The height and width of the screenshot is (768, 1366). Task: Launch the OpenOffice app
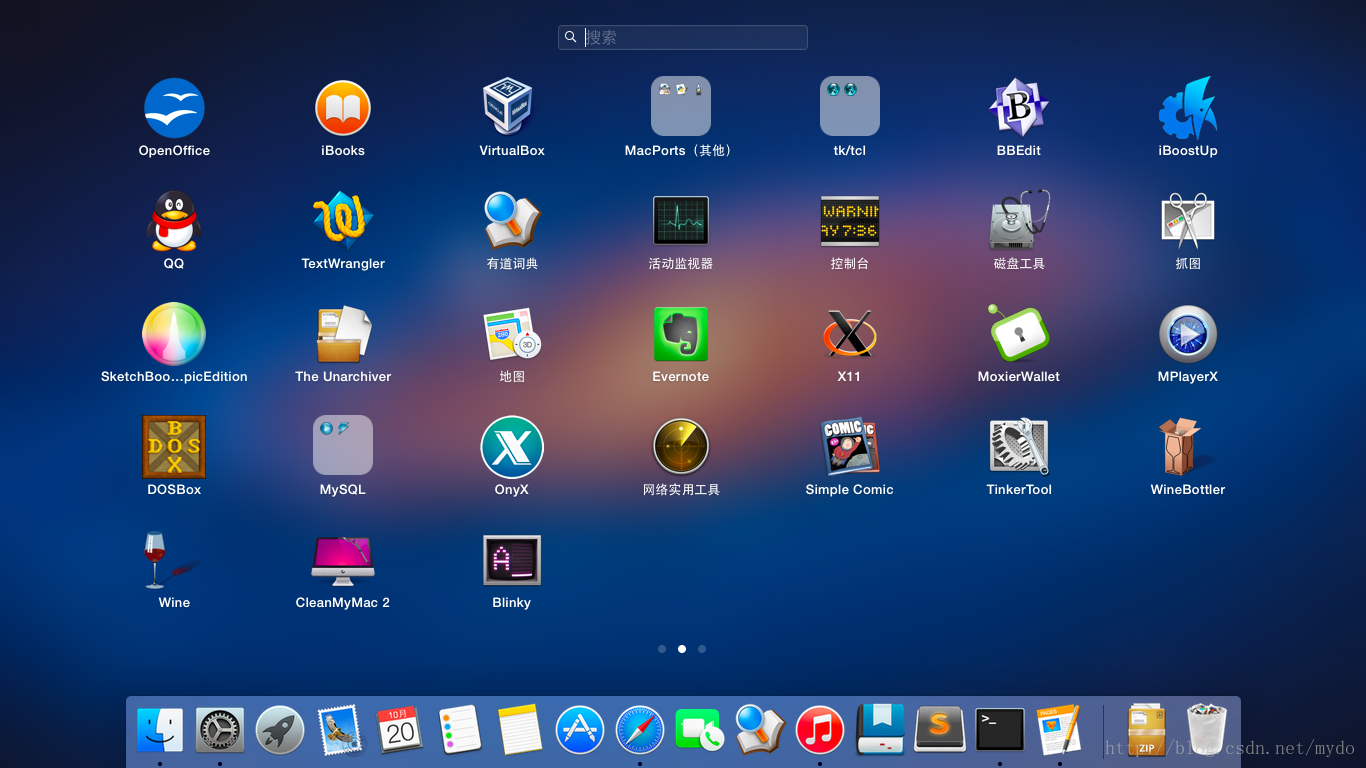click(174, 108)
